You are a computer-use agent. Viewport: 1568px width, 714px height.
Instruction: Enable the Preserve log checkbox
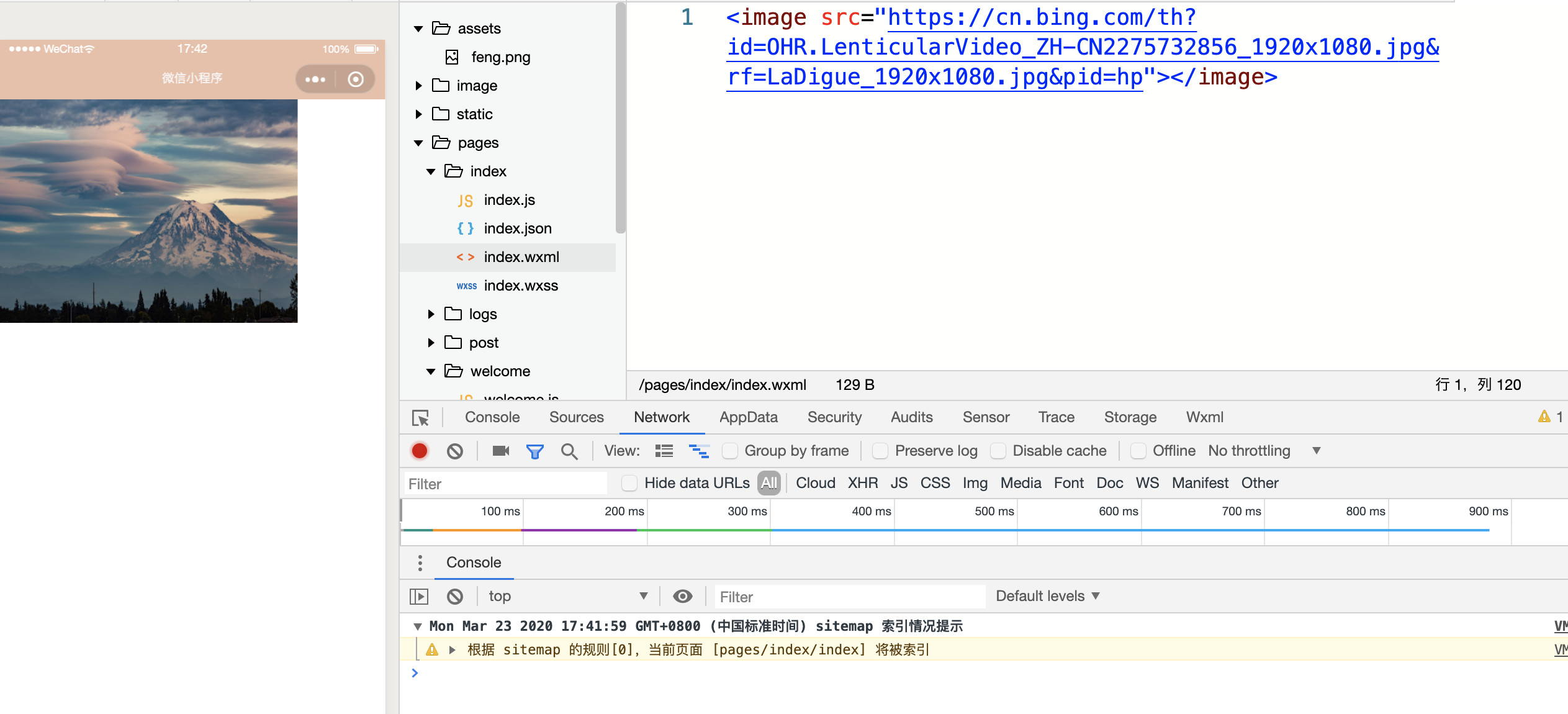tap(880, 451)
